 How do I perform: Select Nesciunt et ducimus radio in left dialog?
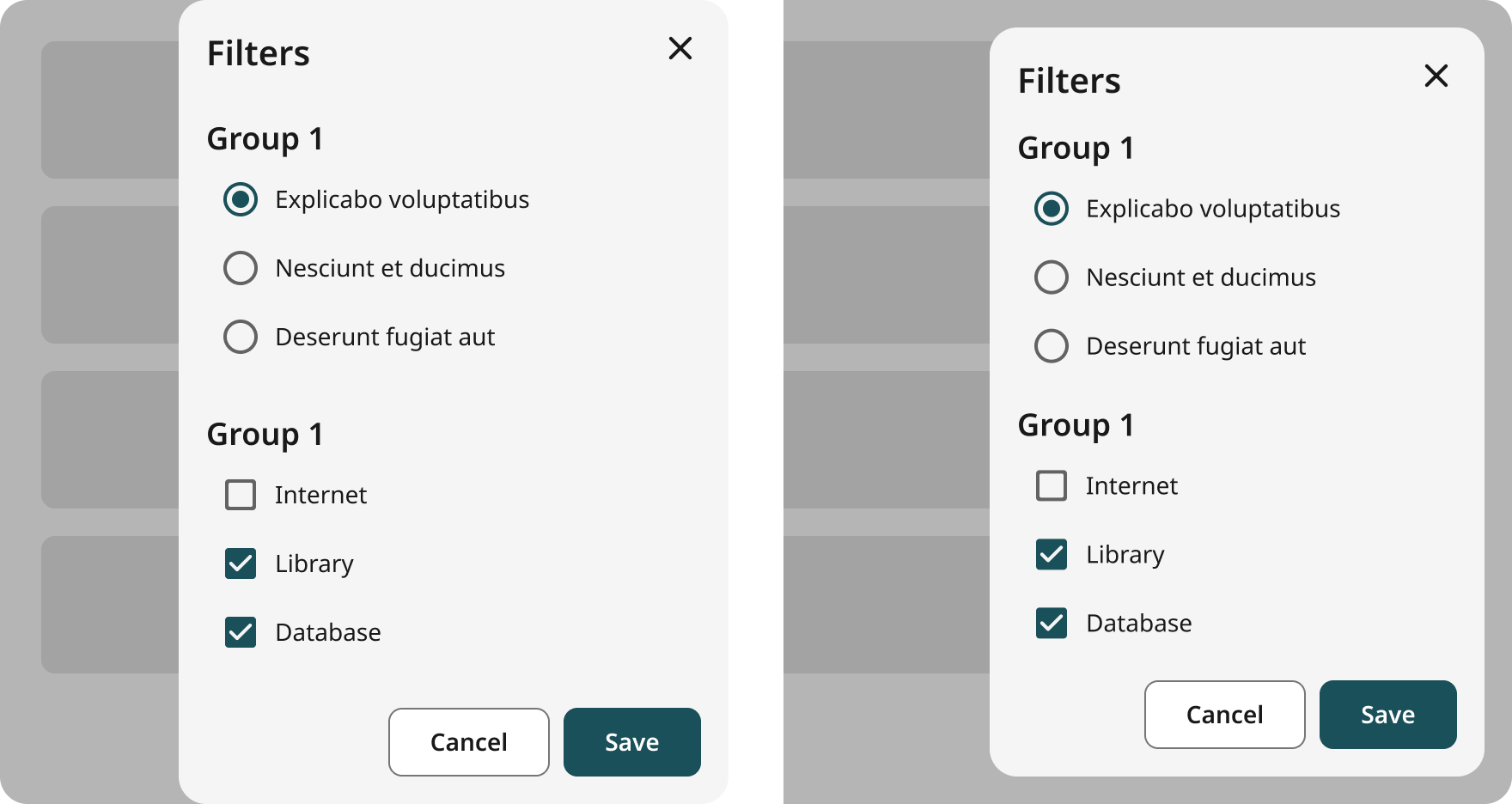click(241, 268)
